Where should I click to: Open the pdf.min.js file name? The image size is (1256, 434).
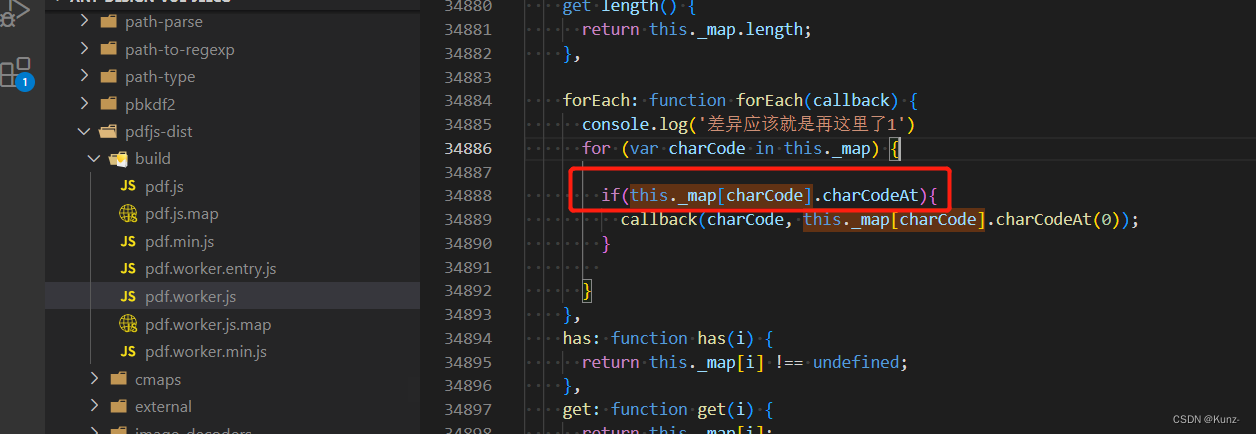click(x=179, y=242)
